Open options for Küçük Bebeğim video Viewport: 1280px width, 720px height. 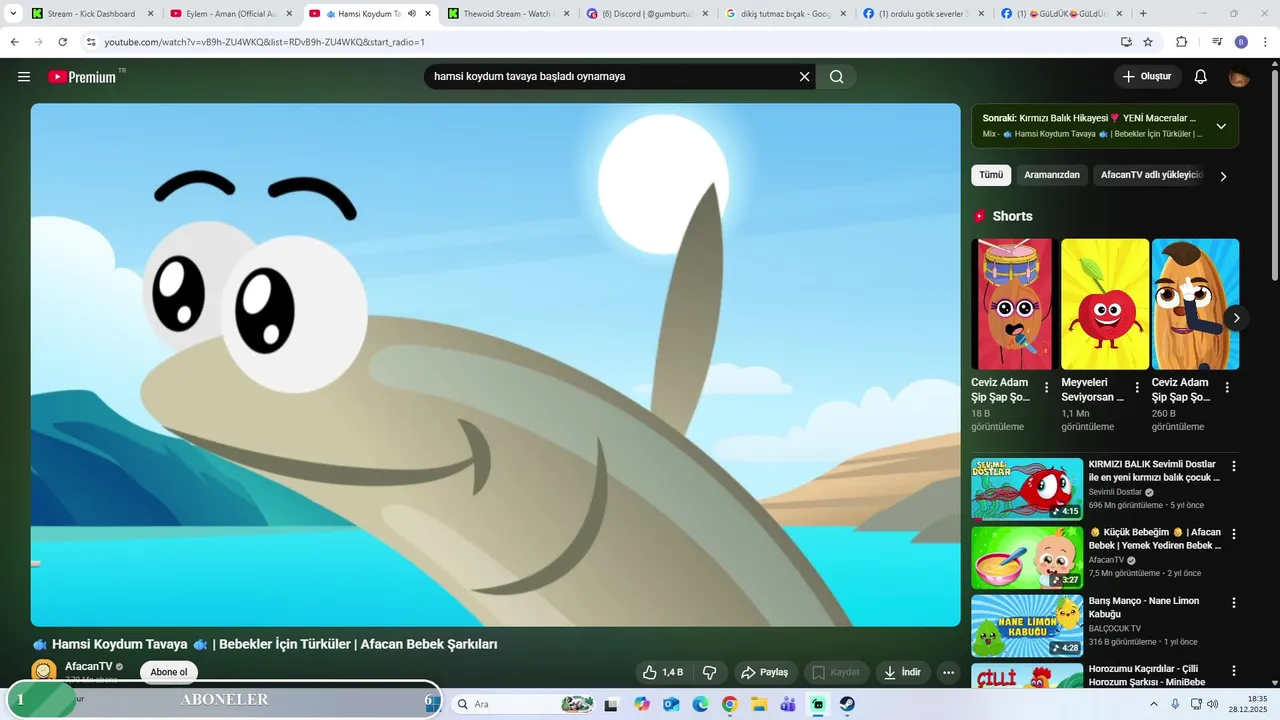[x=1234, y=534]
